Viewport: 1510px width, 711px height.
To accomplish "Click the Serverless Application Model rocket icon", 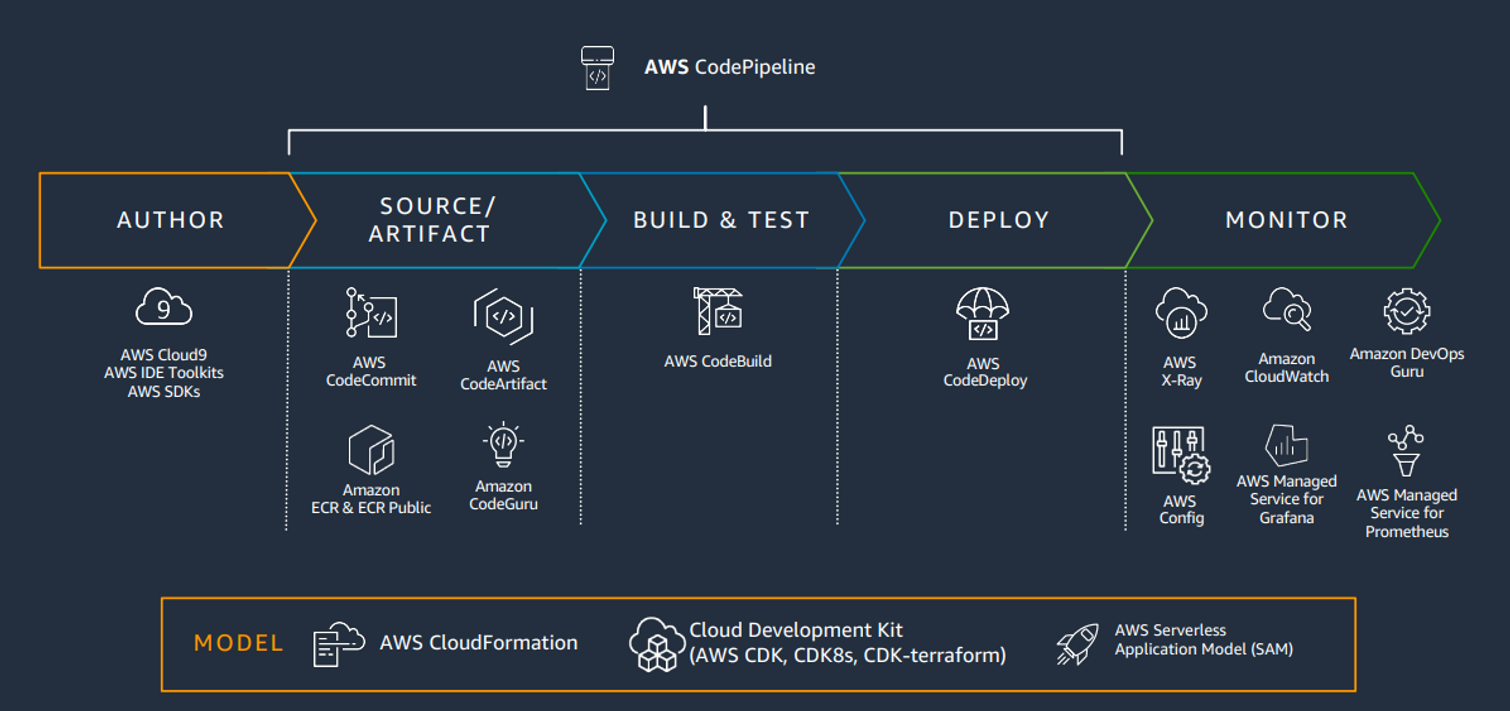I will click(x=1077, y=643).
